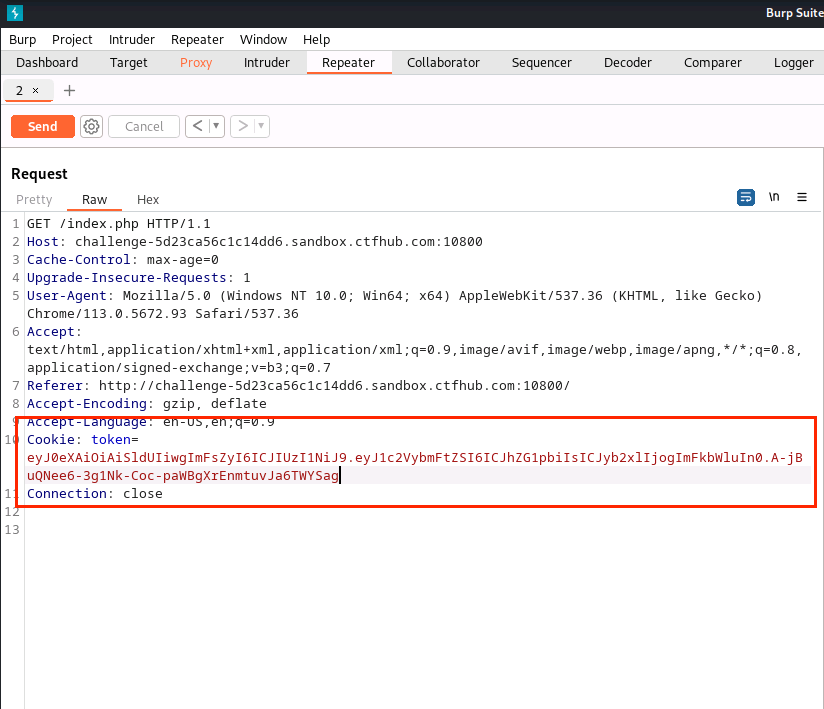Image resolution: width=824 pixels, height=709 pixels.
Task: Switch to the Collaborator tab
Action: coord(443,63)
